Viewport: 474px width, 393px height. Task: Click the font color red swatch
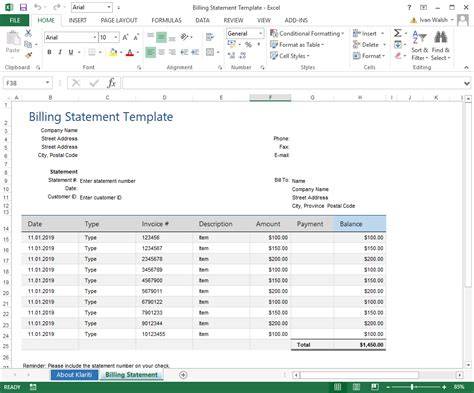(130, 53)
